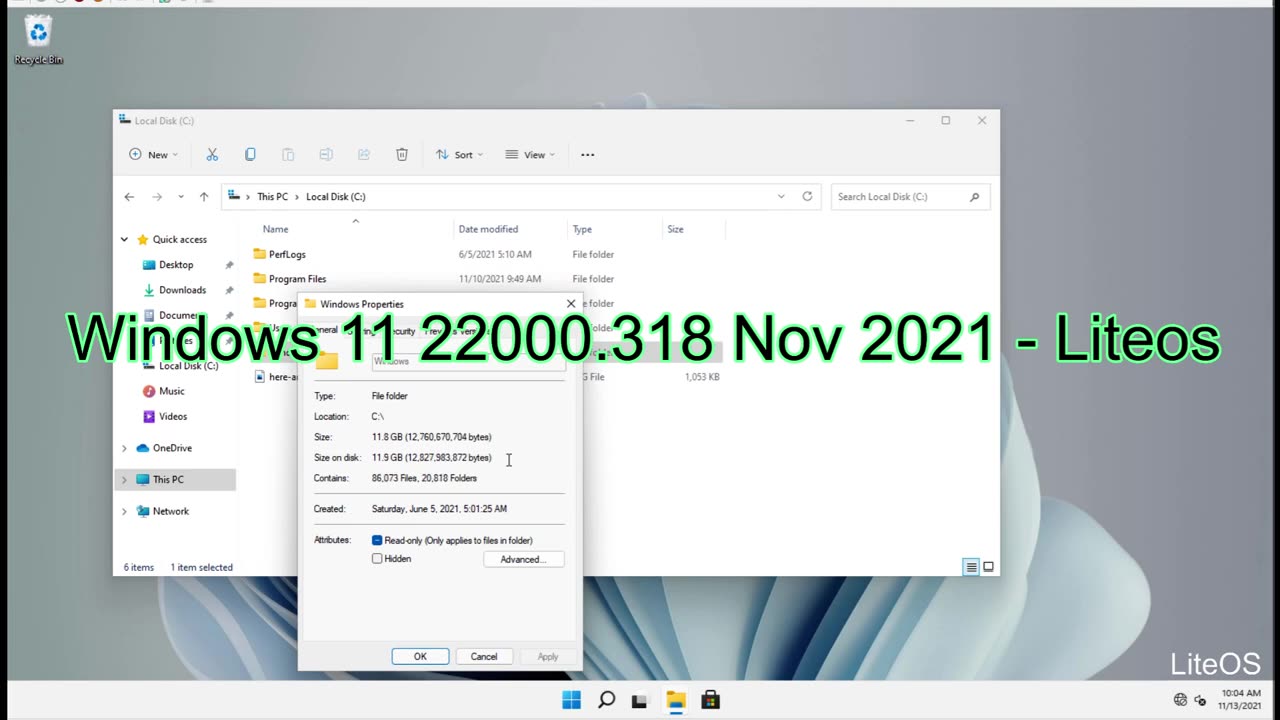Expand the Network tree node
The height and width of the screenshot is (720, 1280).
(x=124, y=511)
